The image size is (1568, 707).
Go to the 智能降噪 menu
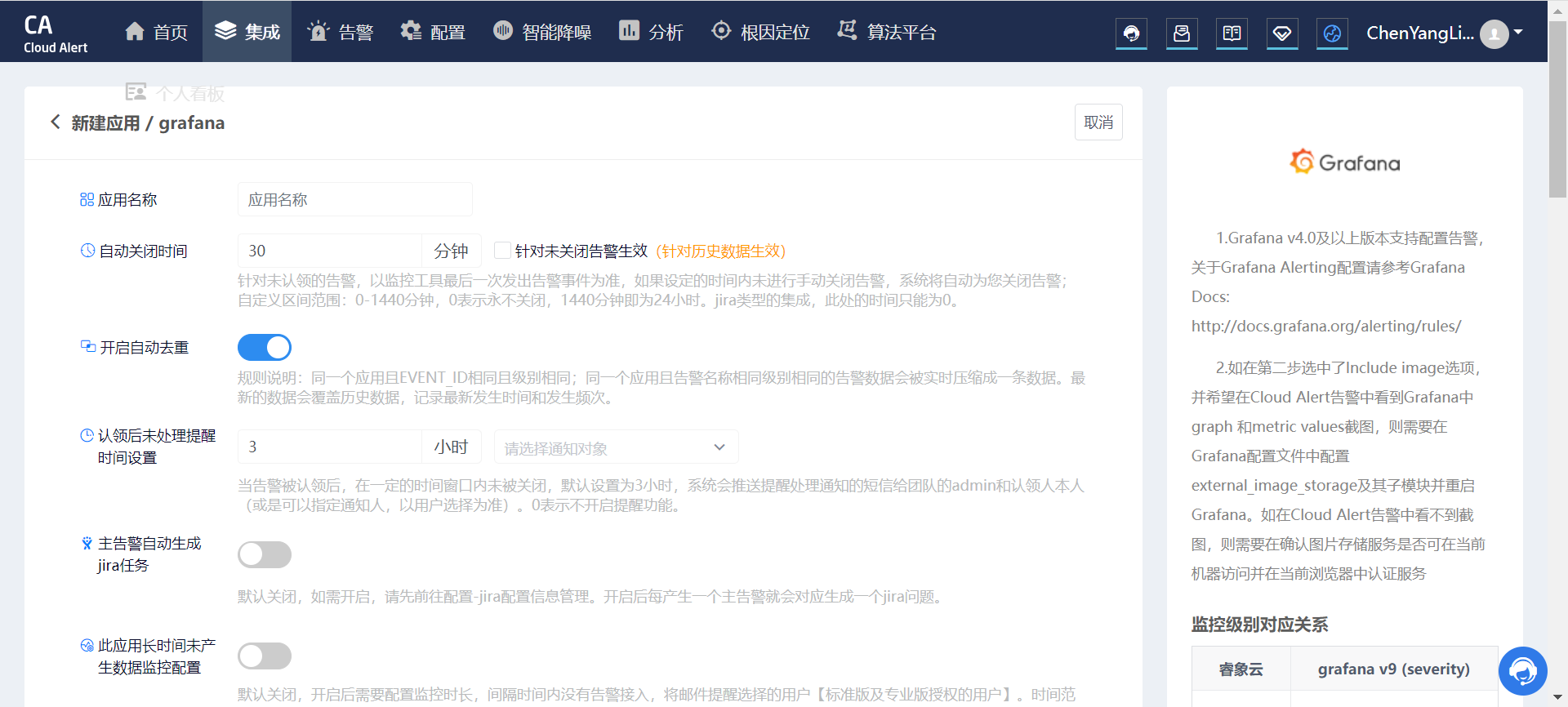(x=543, y=32)
